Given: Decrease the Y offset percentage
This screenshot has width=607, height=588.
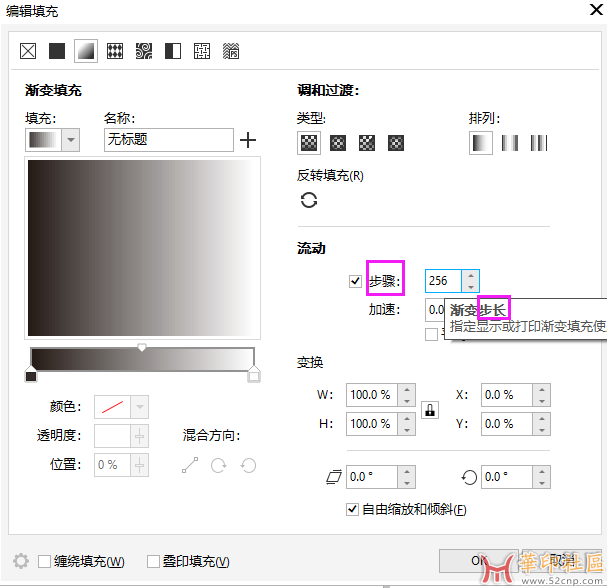Looking at the screenshot, I should coord(542,430).
